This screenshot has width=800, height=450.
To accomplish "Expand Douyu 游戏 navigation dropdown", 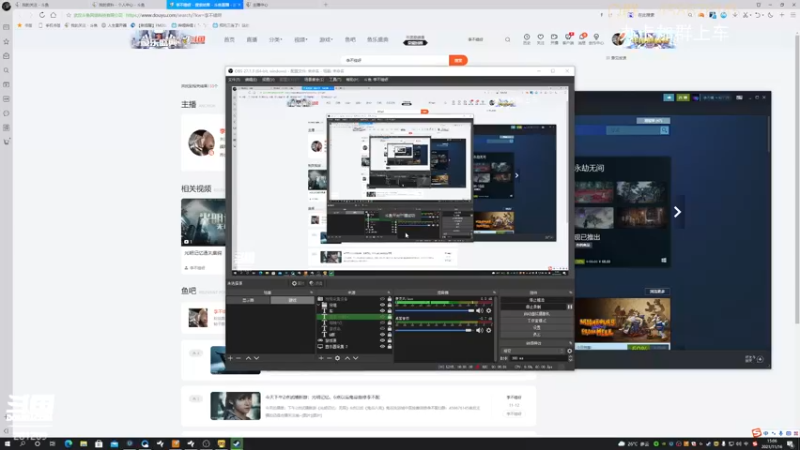I will point(326,39).
